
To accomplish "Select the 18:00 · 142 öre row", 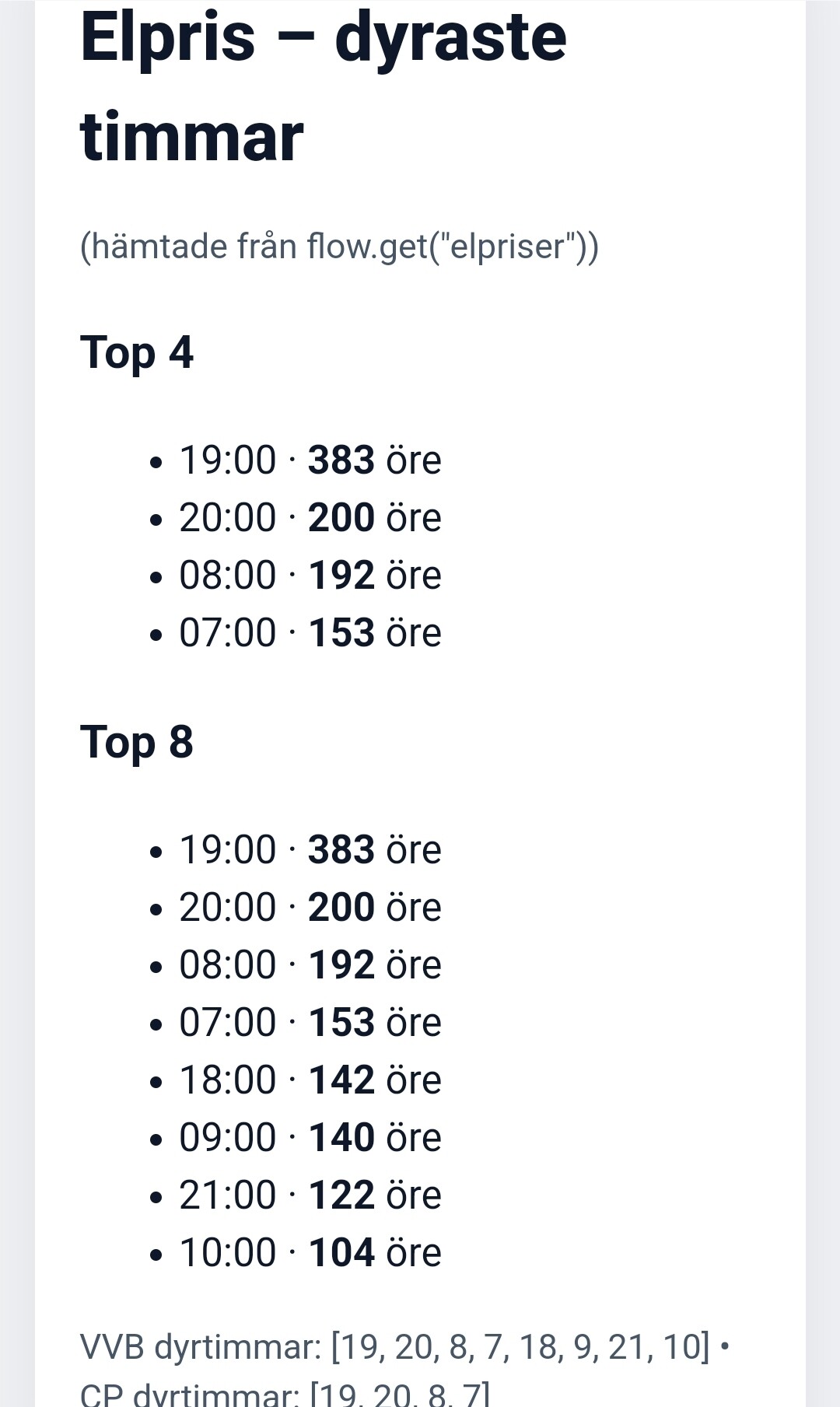I will 310,1080.
